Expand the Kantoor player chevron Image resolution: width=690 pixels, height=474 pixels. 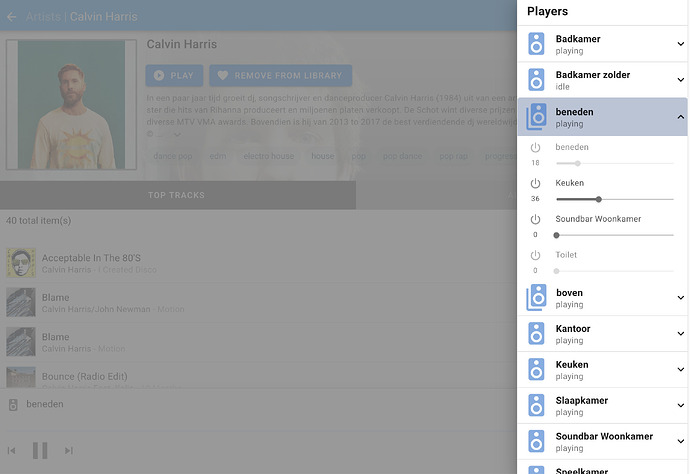tap(680, 334)
